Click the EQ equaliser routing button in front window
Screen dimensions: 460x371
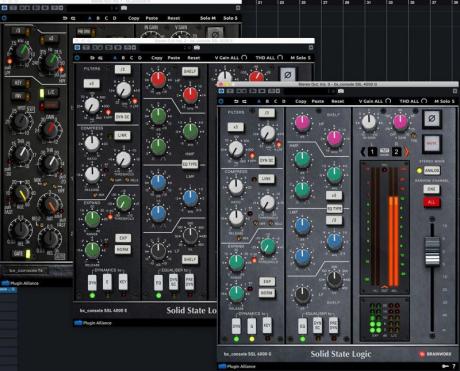[302, 326]
